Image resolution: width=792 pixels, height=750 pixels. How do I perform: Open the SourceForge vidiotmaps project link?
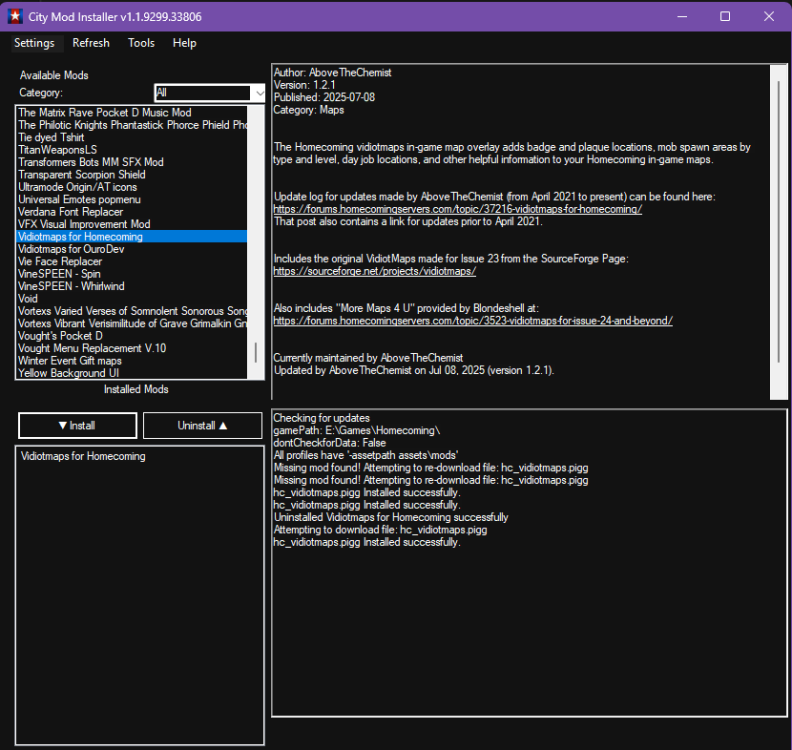coord(375,271)
